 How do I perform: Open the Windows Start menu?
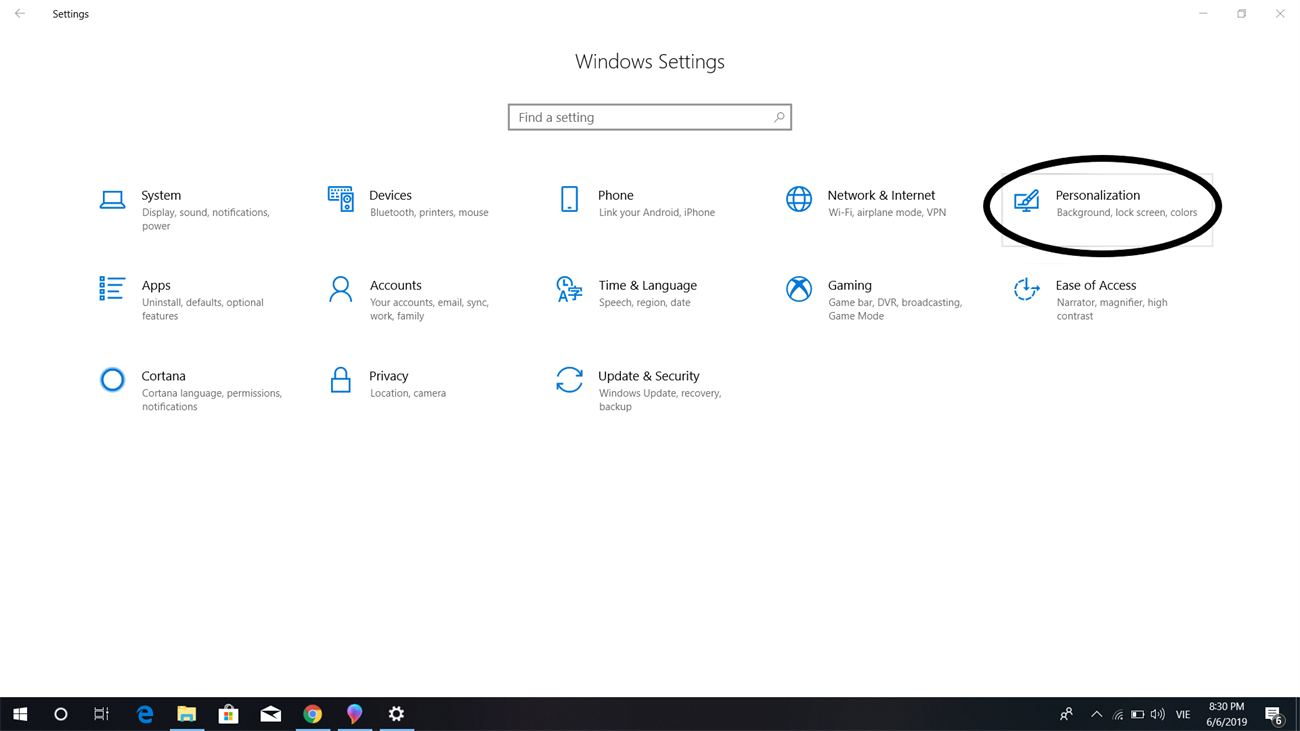coord(20,714)
